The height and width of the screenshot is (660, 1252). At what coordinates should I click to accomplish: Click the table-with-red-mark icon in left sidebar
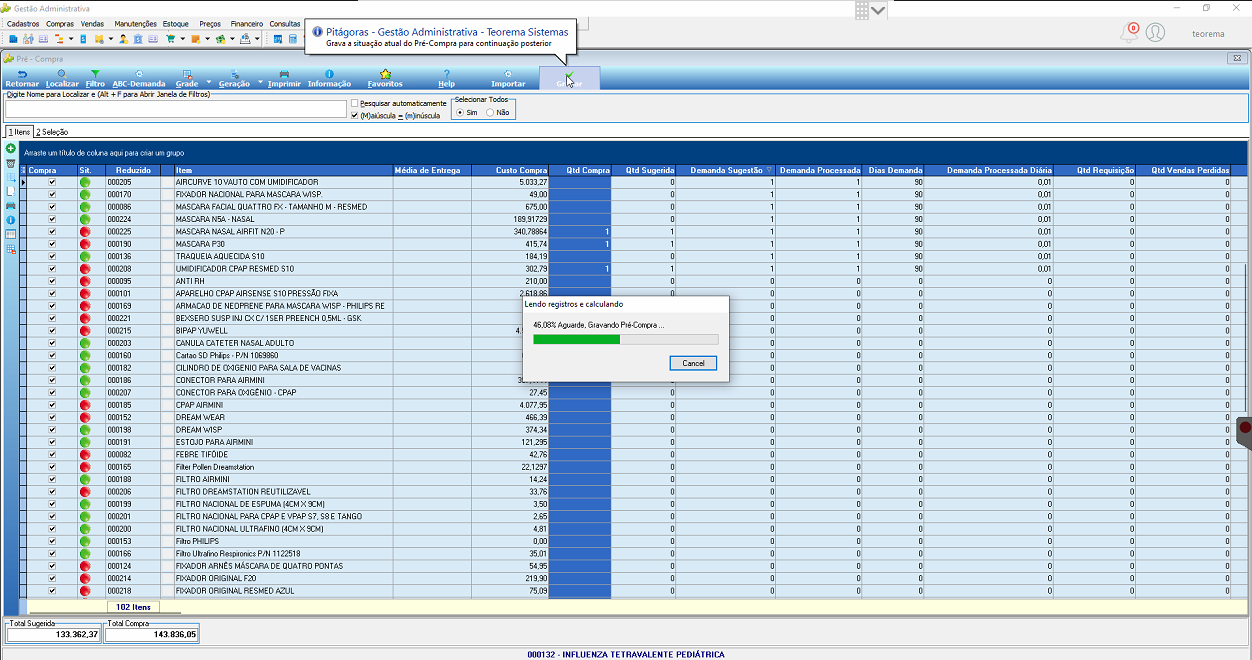point(11,249)
